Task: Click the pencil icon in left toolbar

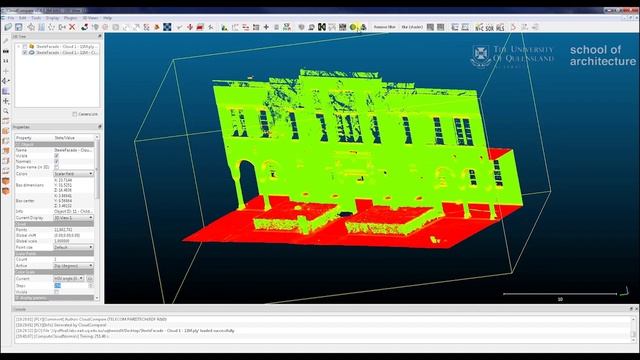Action: tap(6, 41)
